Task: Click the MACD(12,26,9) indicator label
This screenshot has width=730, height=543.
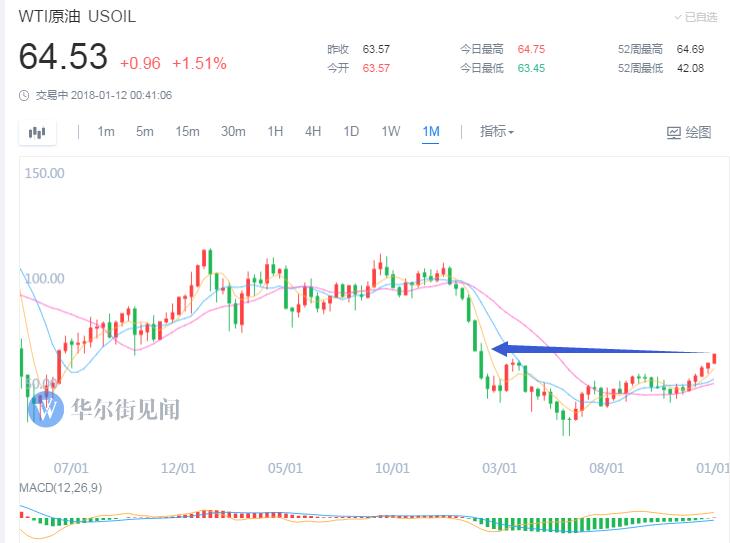Action: (60, 487)
